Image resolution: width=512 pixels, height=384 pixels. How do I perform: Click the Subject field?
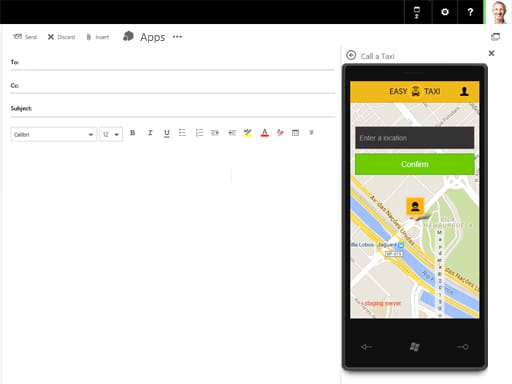click(x=172, y=109)
